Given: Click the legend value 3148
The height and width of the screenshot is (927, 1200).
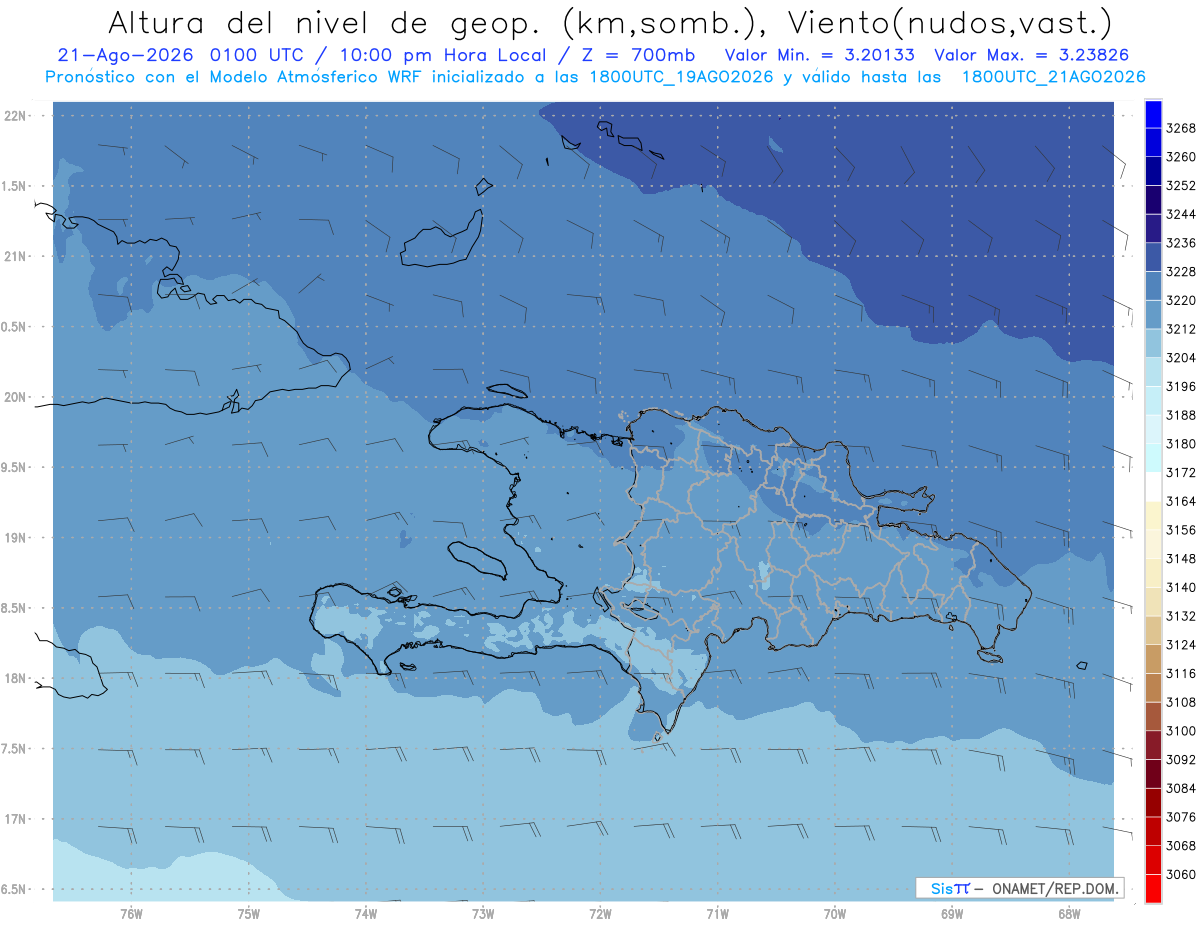Looking at the screenshot, I should pos(1181,559).
